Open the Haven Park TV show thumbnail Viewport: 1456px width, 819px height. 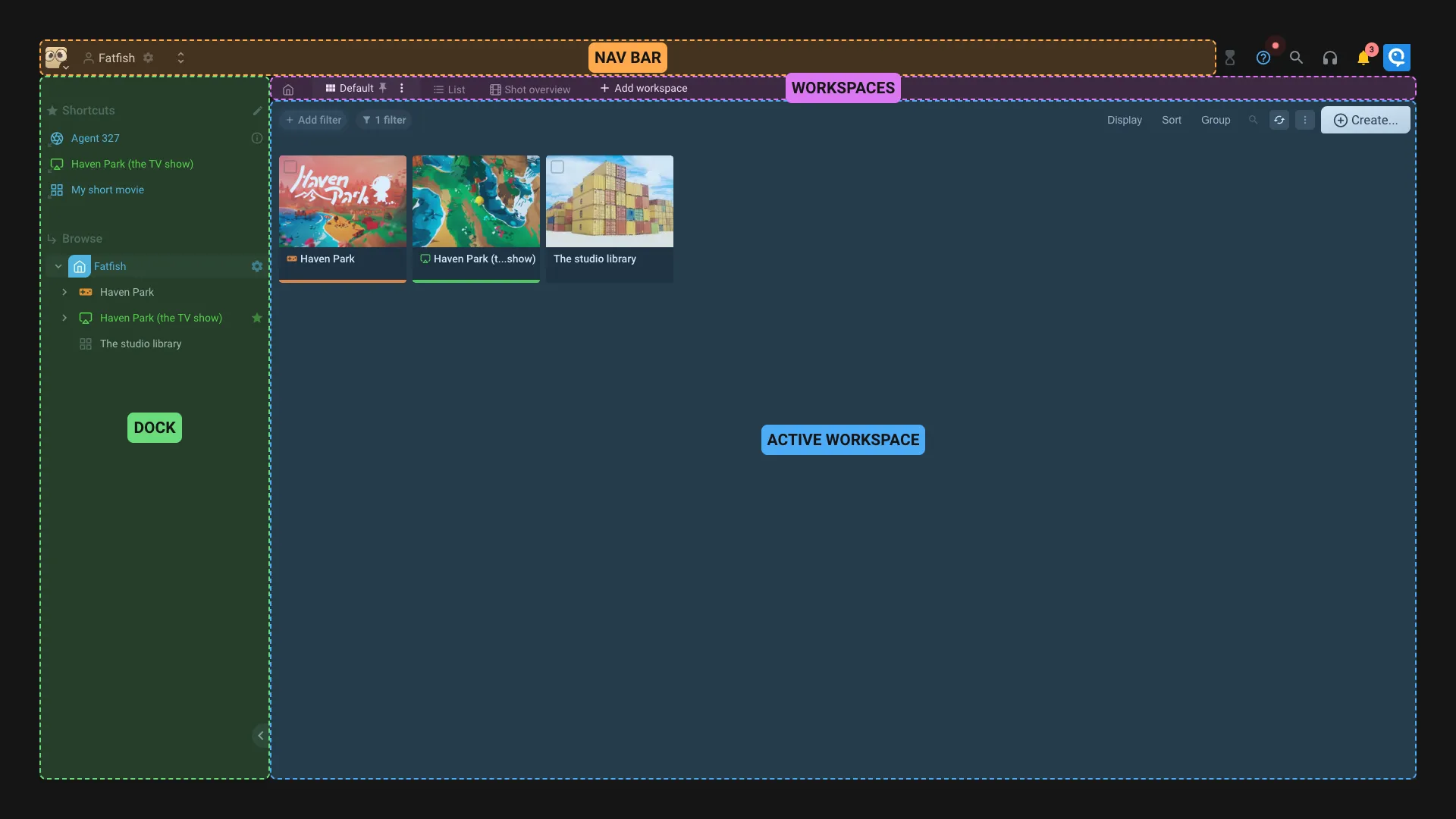(x=476, y=201)
